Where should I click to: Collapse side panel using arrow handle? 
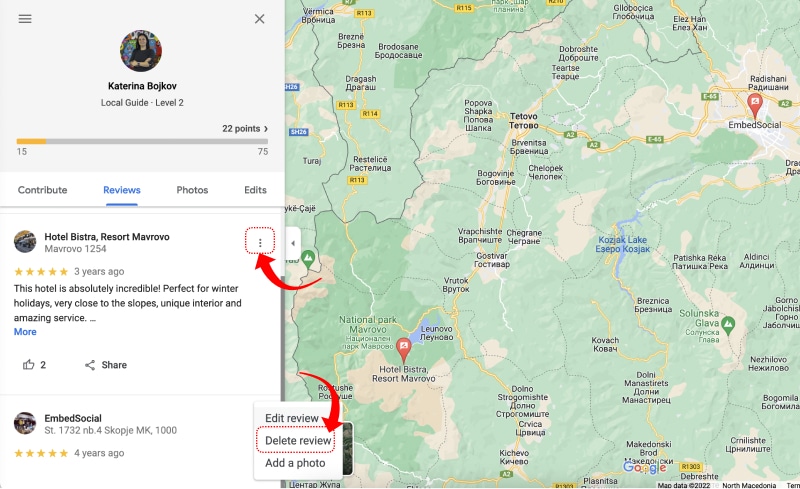[x=292, y=243]
